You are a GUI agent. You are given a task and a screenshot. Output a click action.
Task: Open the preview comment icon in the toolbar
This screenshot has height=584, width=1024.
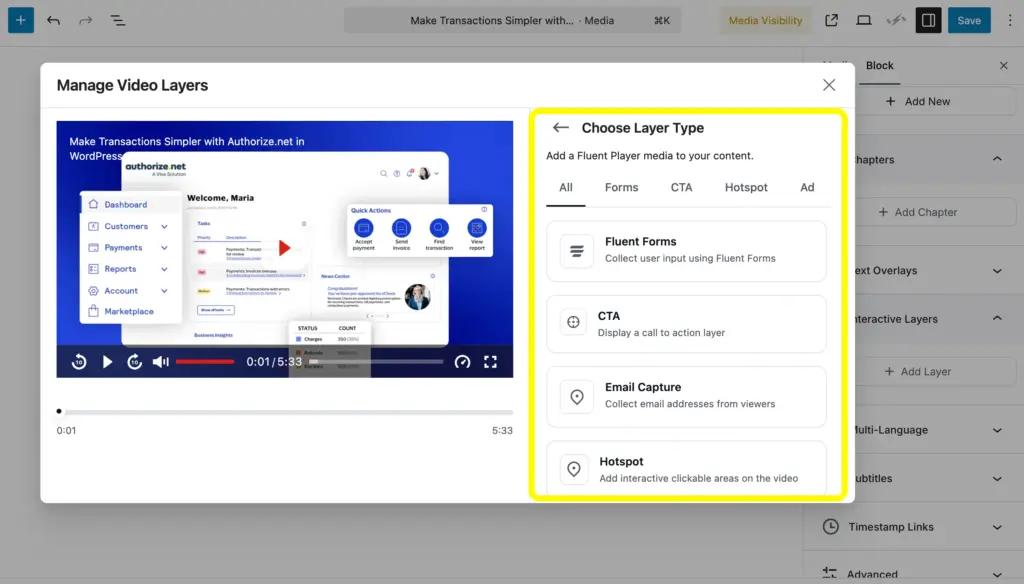click(x=864, y=20)
